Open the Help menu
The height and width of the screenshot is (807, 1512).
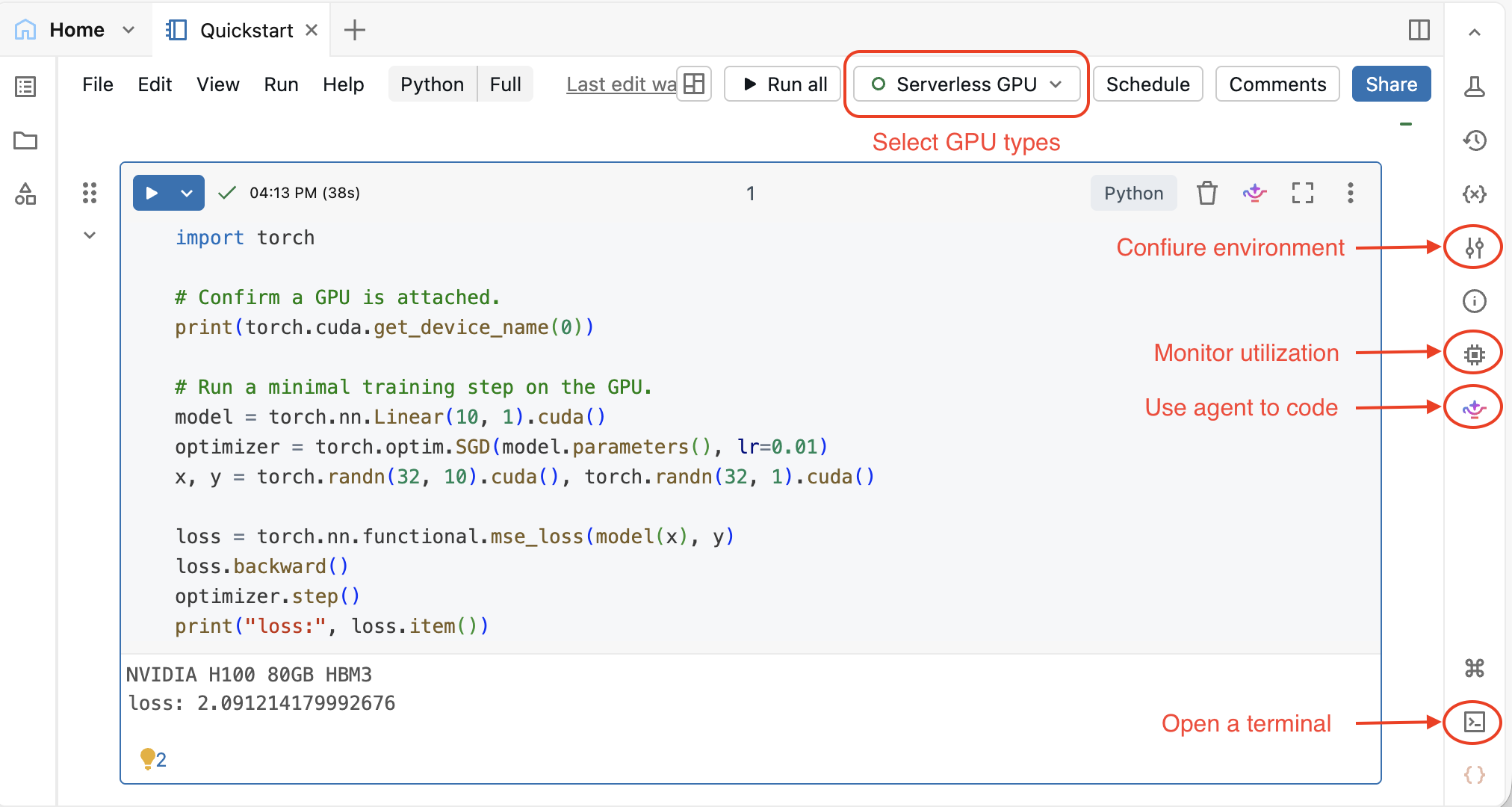point(344,84)
